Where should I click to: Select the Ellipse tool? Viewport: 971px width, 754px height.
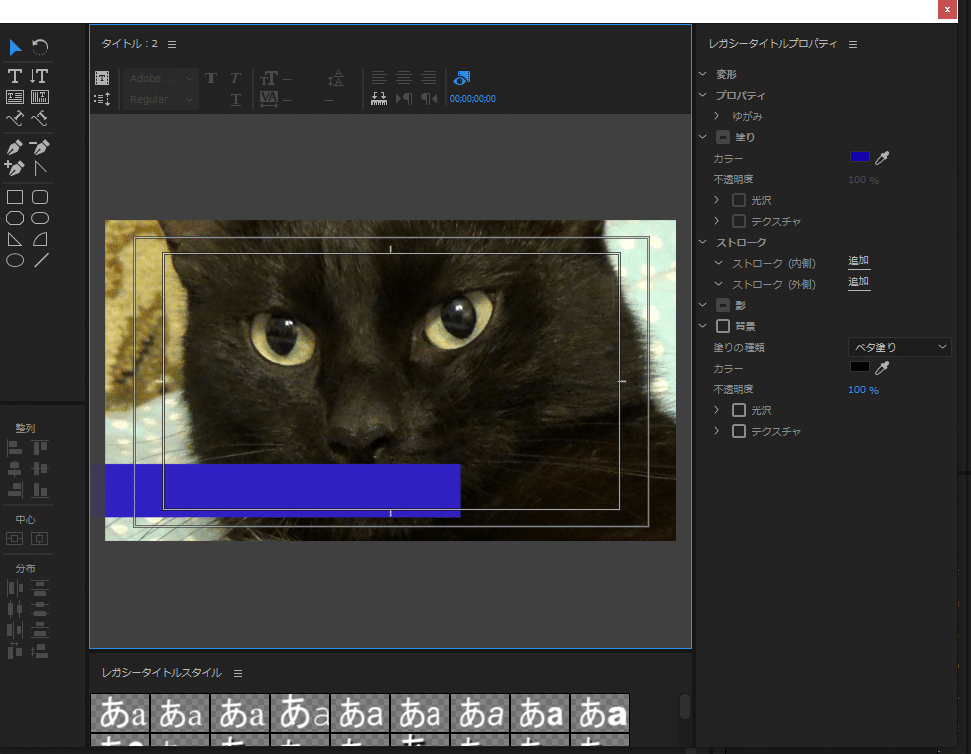pos(15,260)
